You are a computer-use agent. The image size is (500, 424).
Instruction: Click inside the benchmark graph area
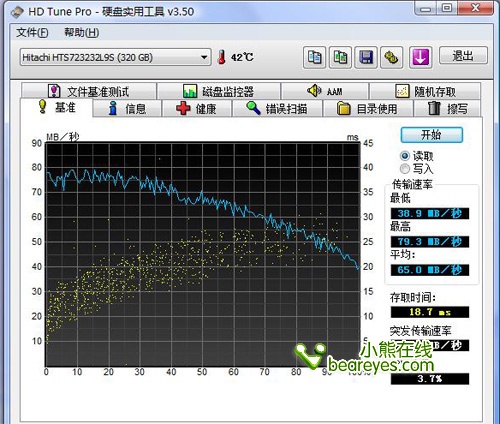[x=202, y=254]
